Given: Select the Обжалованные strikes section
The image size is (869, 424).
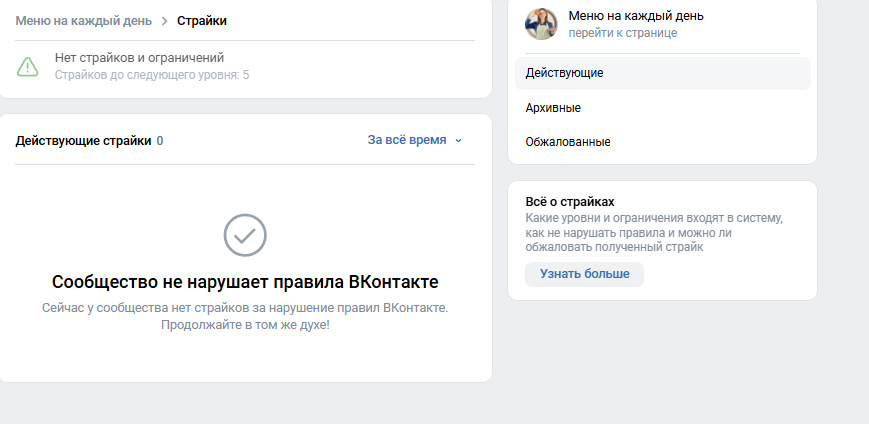Looking at the screenshot, I should pyautogui.click(x=568, y=142).
